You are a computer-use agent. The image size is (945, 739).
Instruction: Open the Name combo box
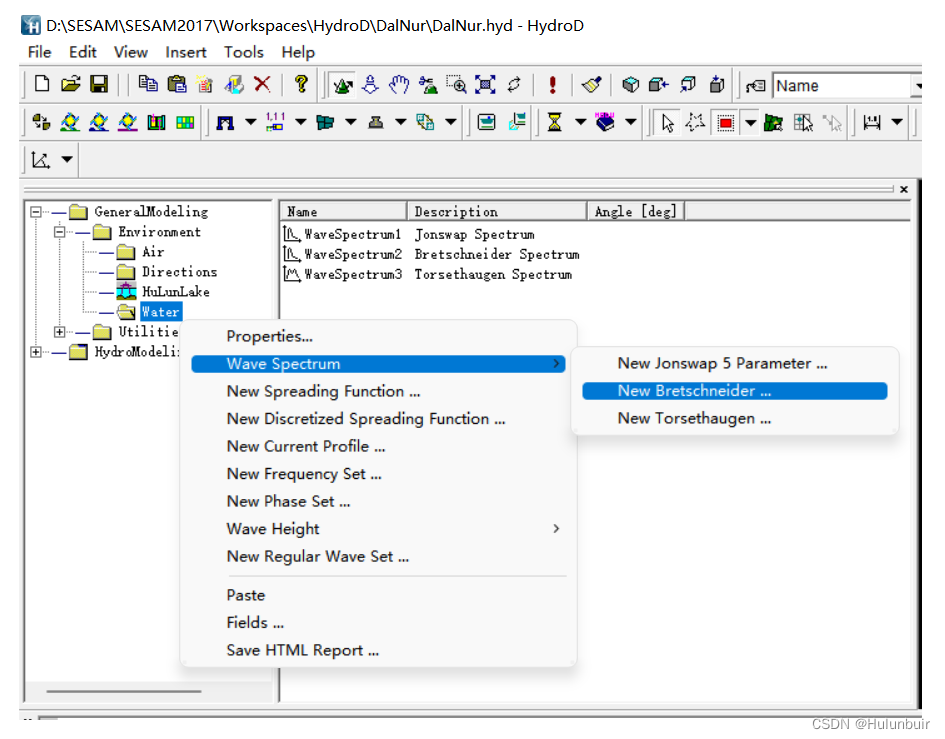click(847, 86)
